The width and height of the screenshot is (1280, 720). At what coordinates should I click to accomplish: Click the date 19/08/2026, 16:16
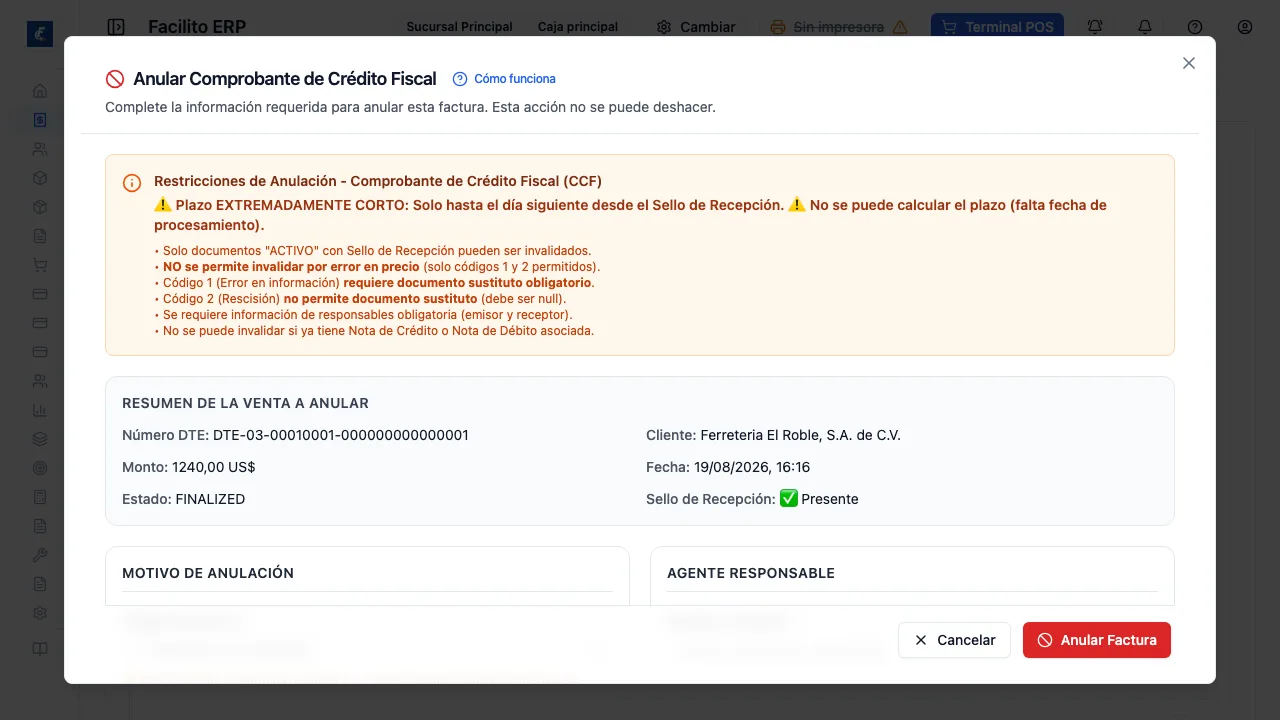(750, 467)
